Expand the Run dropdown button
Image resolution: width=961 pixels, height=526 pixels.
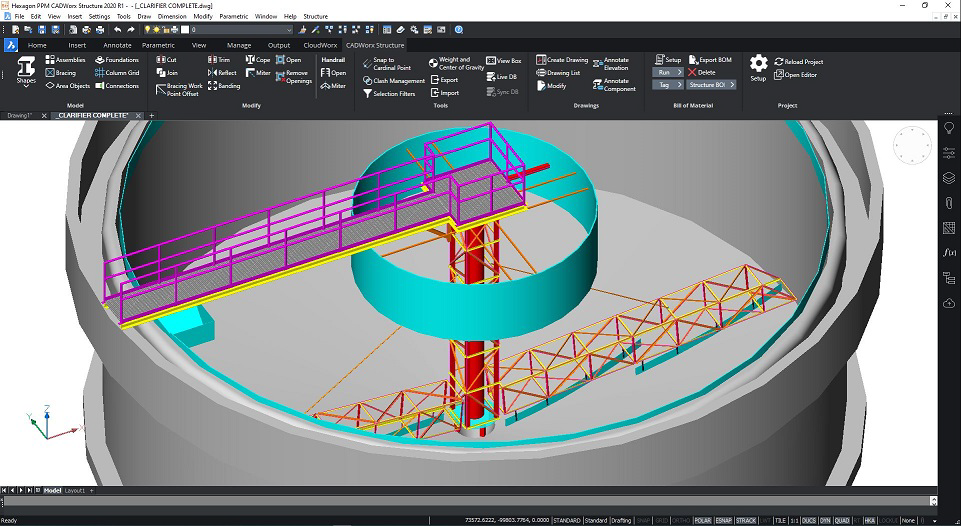(669, 72)
